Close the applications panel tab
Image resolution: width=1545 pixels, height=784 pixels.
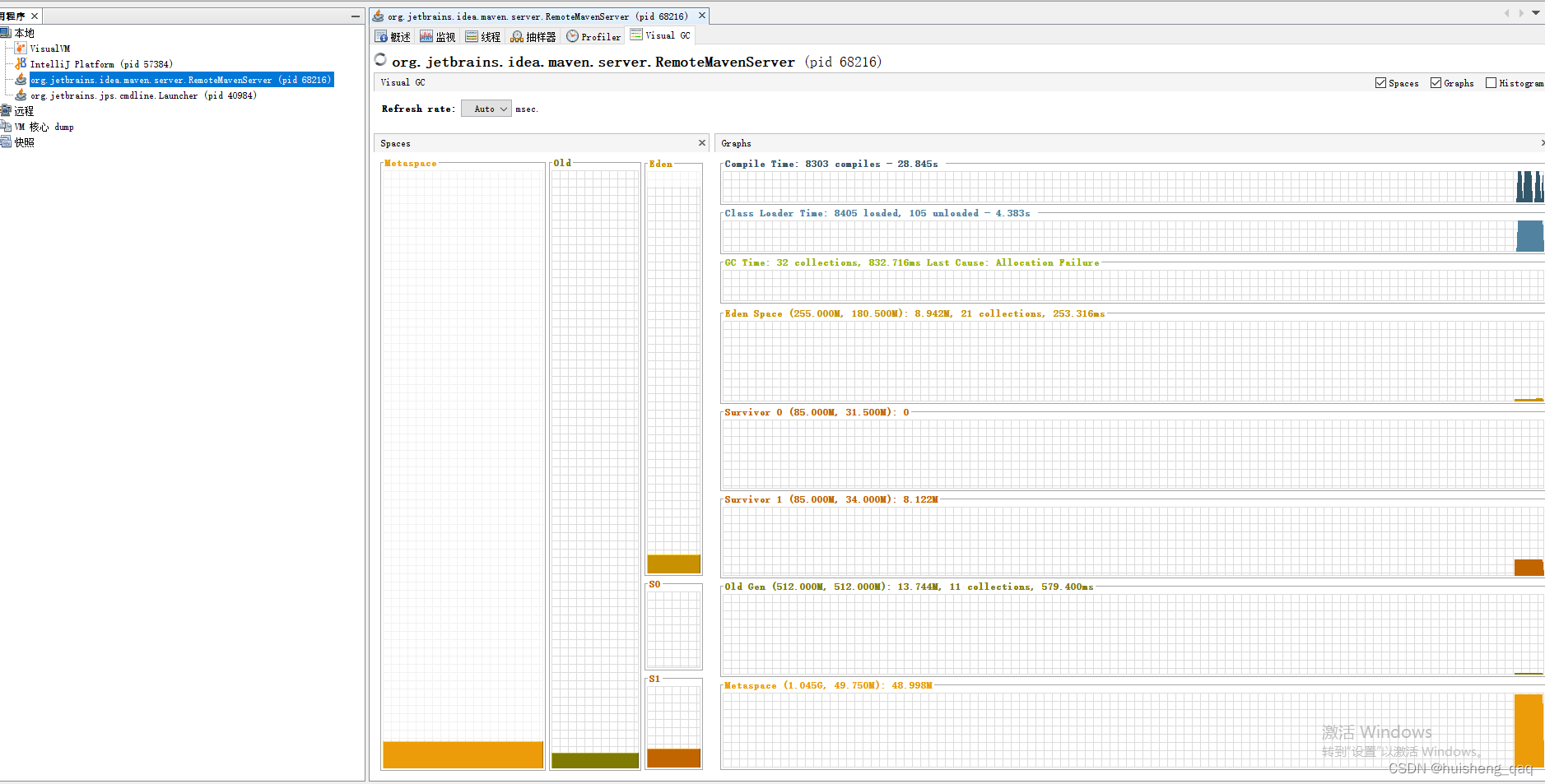35,16
